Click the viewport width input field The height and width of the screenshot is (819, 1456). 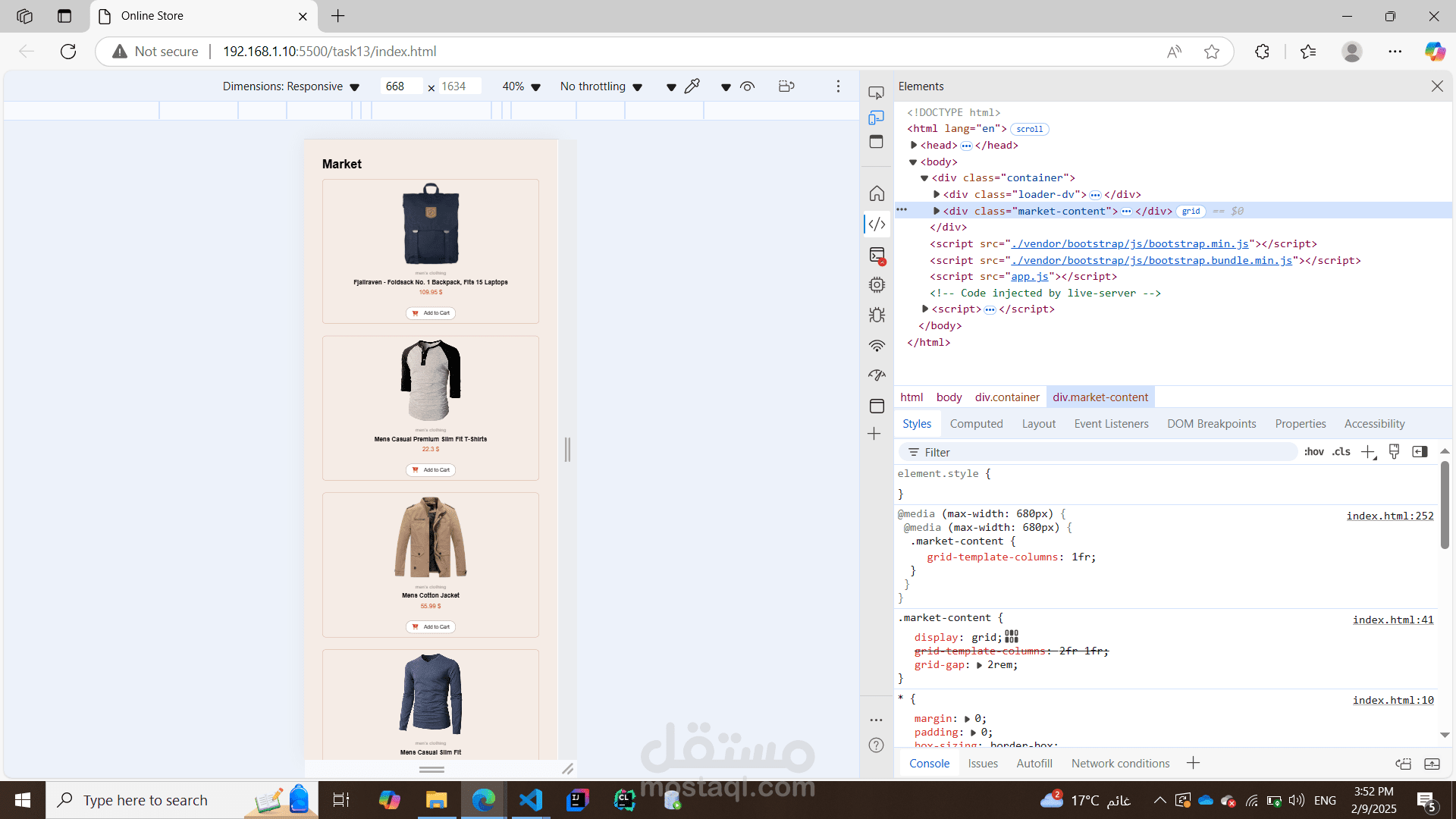(x=400, y=86)
